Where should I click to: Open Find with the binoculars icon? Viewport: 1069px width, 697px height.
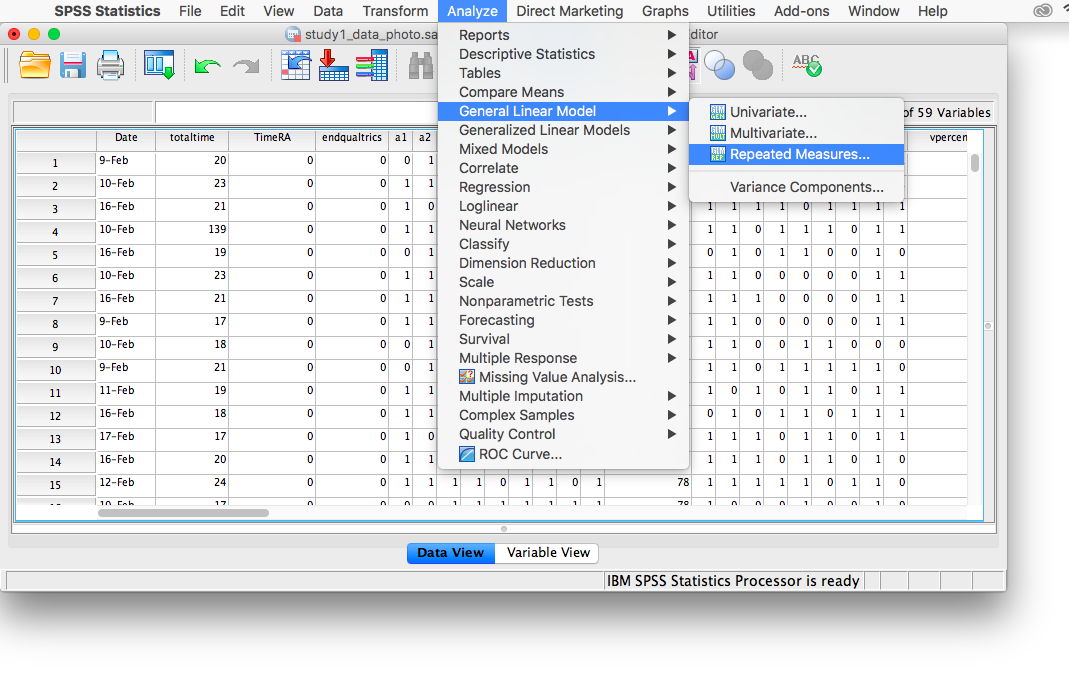tap(421, 66)
